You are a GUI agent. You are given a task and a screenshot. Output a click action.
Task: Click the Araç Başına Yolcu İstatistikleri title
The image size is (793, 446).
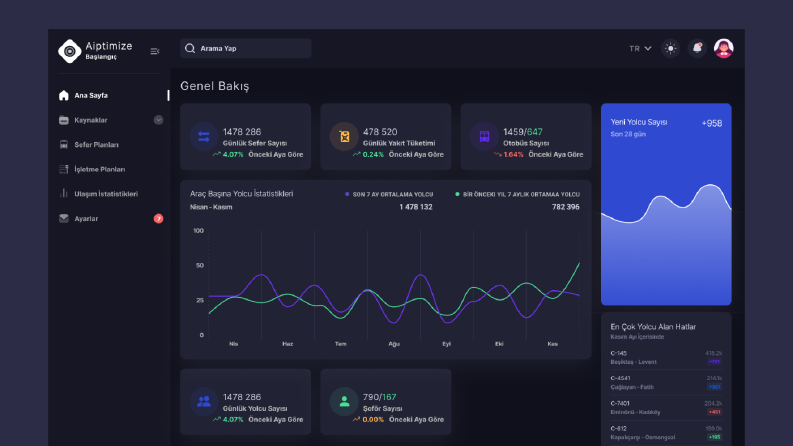[x=241, y=194]
